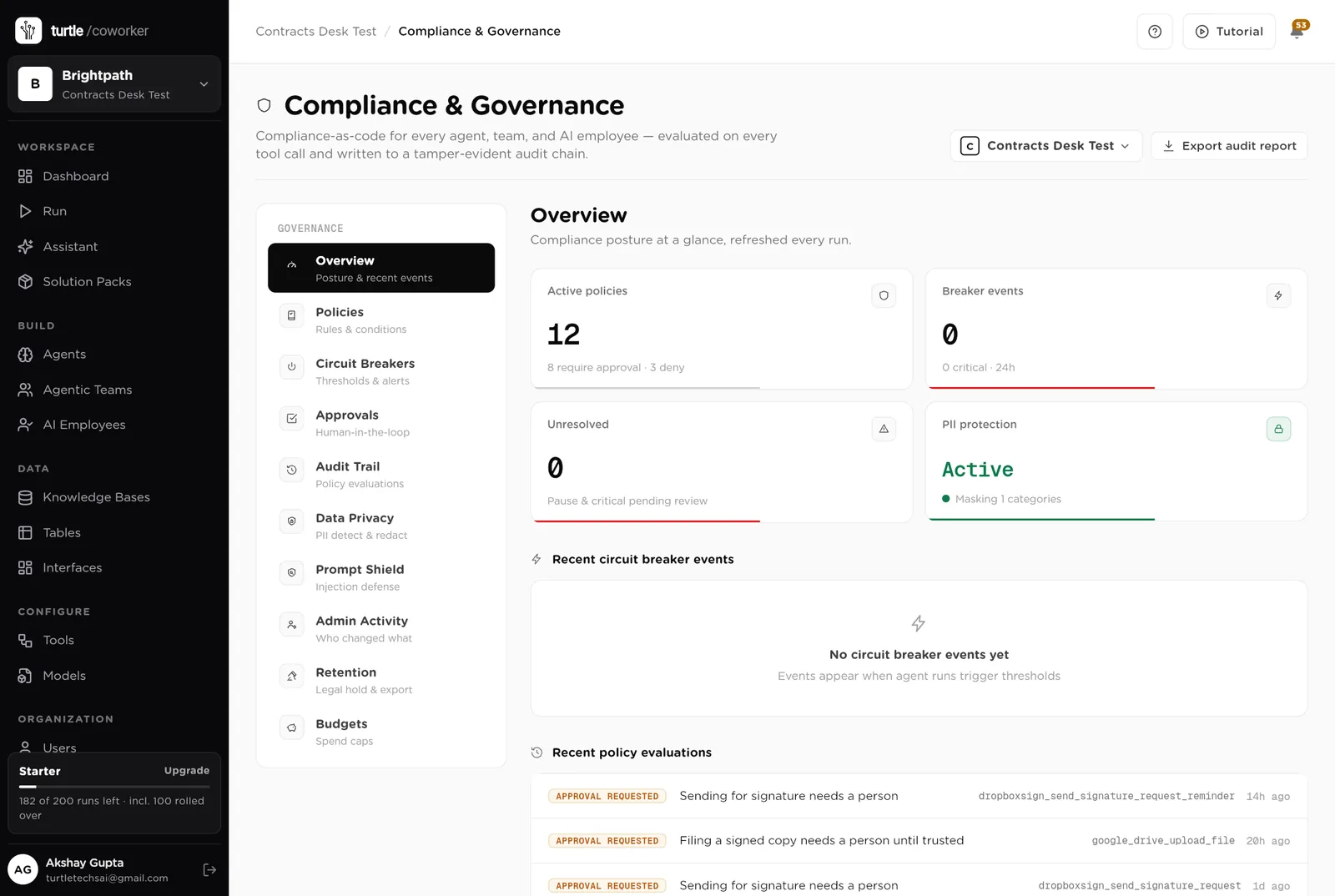Open the Tutorial button
Image resolution: width=1335 pixels, height=896 pixels.
point(1229,32)
